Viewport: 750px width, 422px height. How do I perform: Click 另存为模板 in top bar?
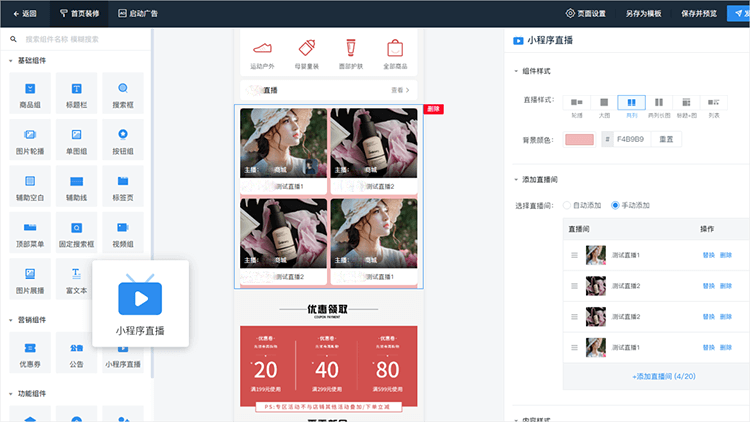pyautogui.click(x=644, y=13)
